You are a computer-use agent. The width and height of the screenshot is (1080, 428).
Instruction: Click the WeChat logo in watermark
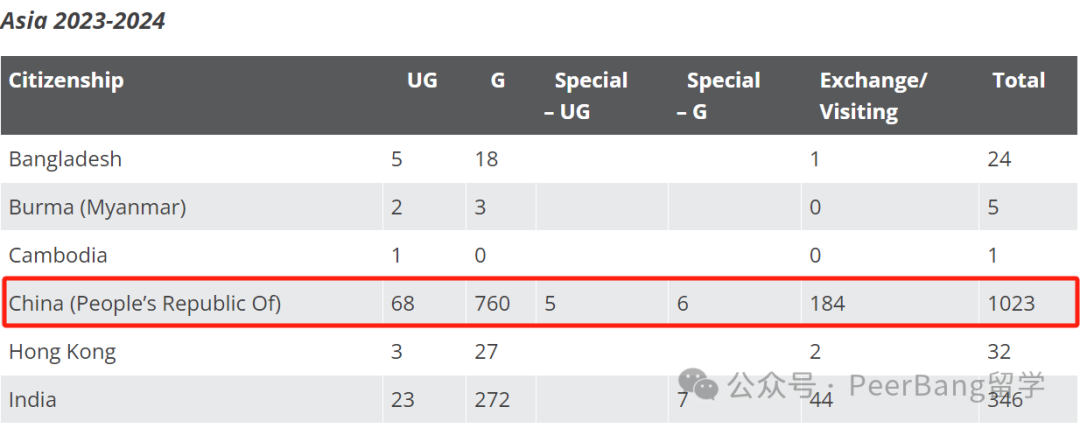point(698,384)
